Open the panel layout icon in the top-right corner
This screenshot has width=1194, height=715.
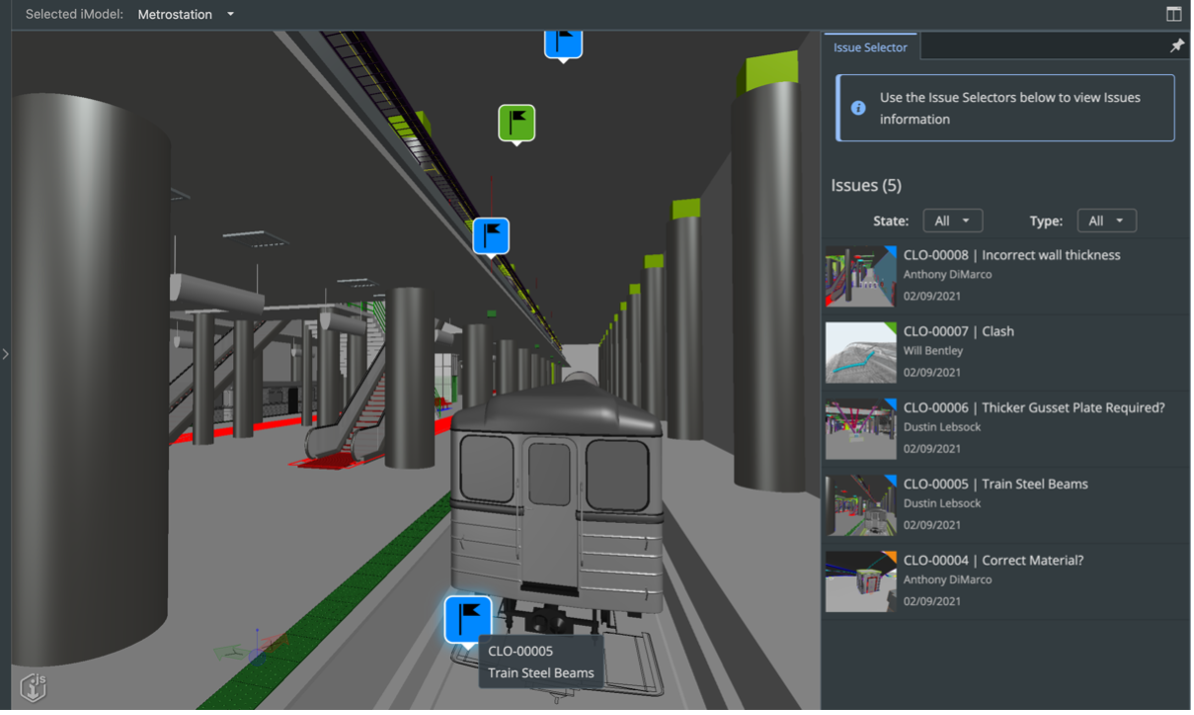click(x=1176, y=14)
